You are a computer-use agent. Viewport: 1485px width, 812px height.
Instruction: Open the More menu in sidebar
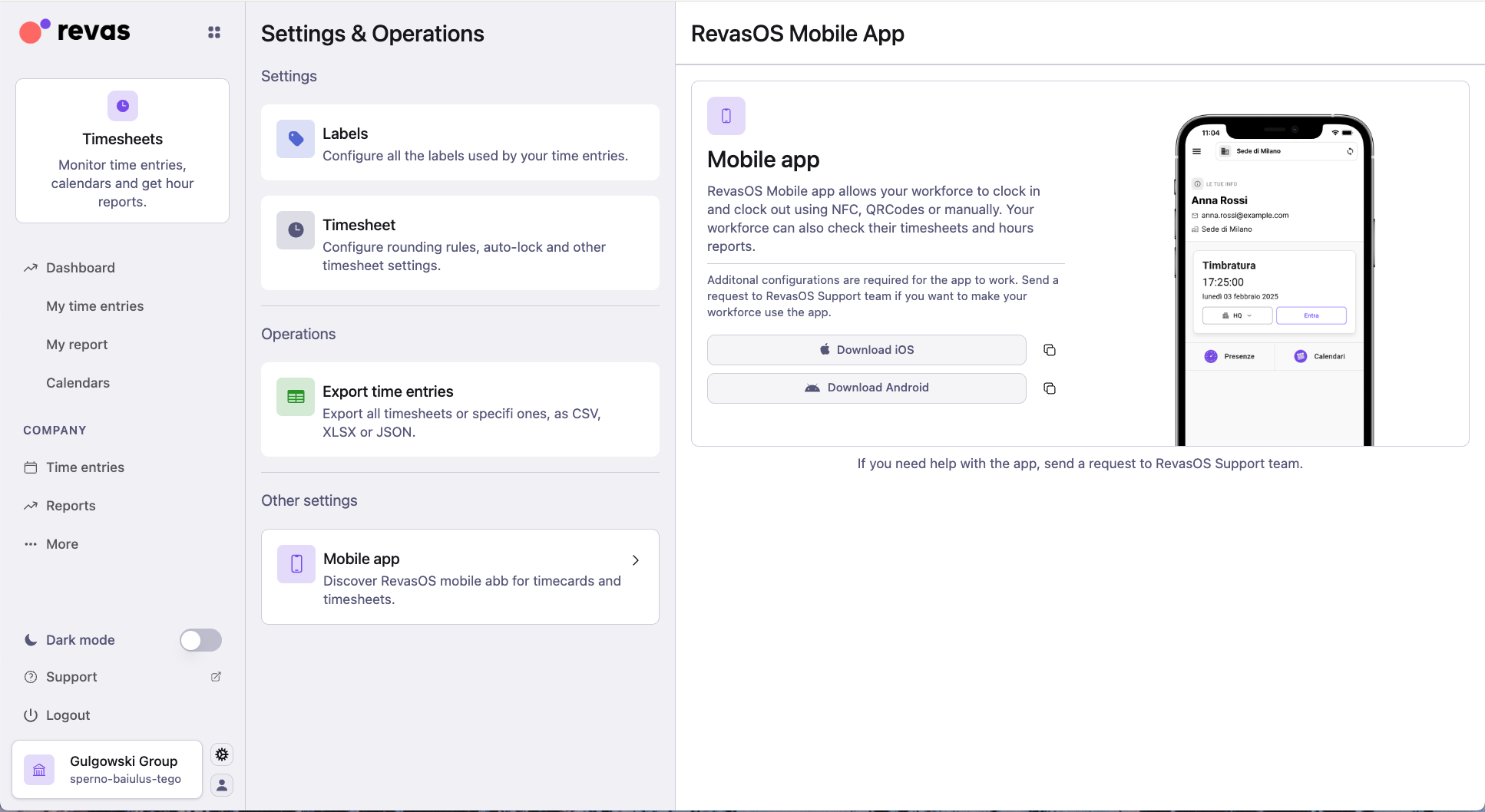(x=62, y=544)
